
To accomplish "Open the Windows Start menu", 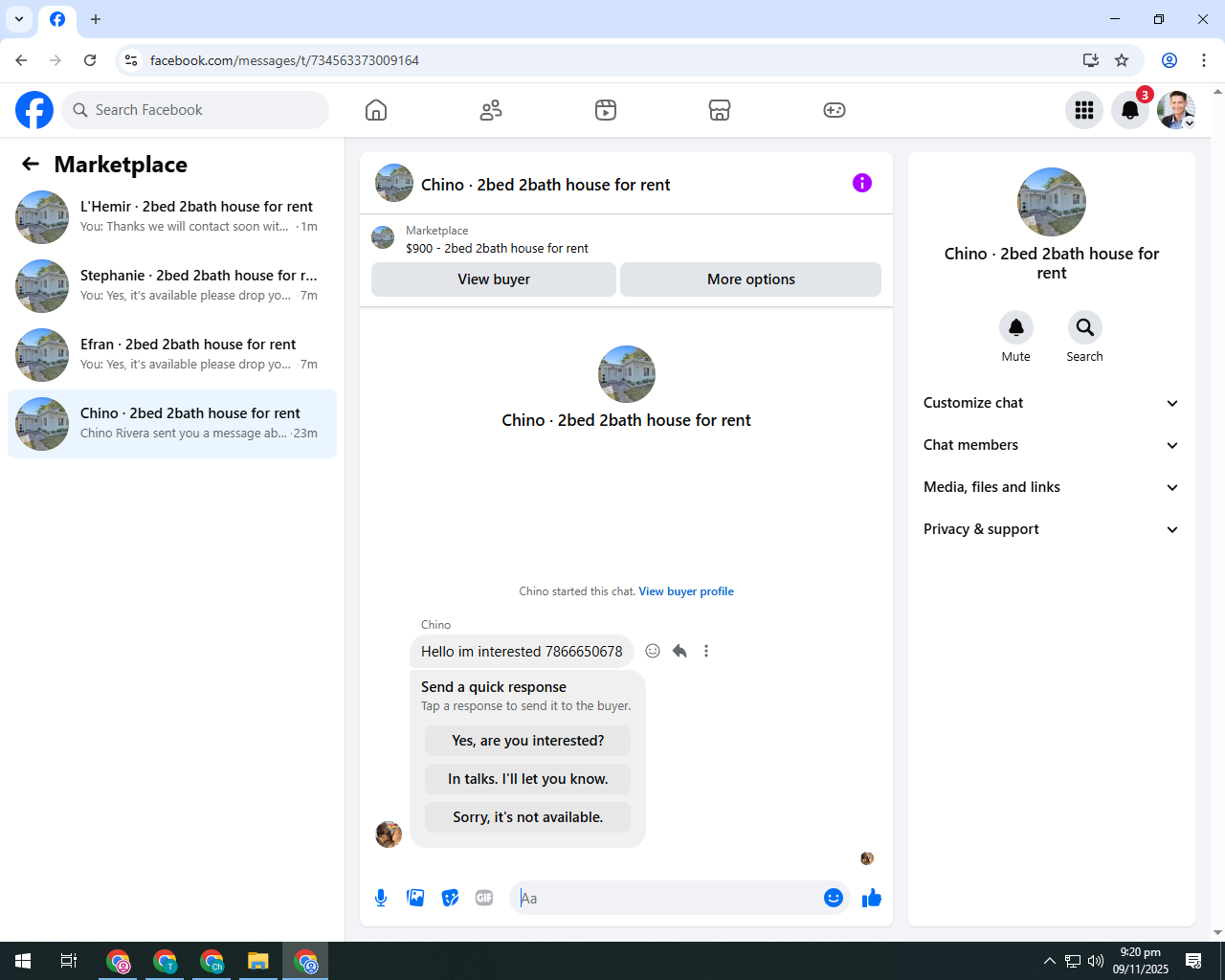I will coord(23,961).
